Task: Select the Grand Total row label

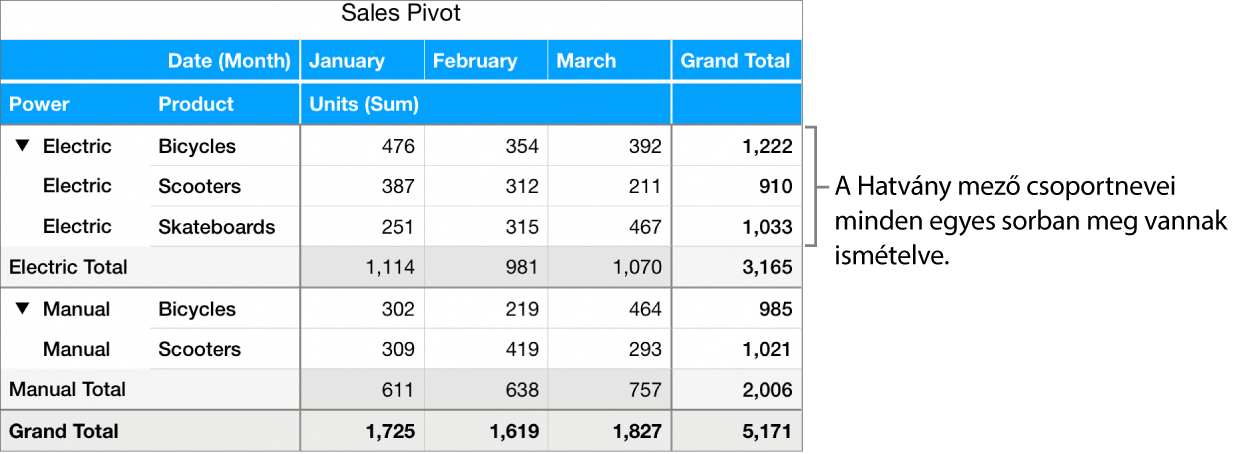Action: pos(64,431)
